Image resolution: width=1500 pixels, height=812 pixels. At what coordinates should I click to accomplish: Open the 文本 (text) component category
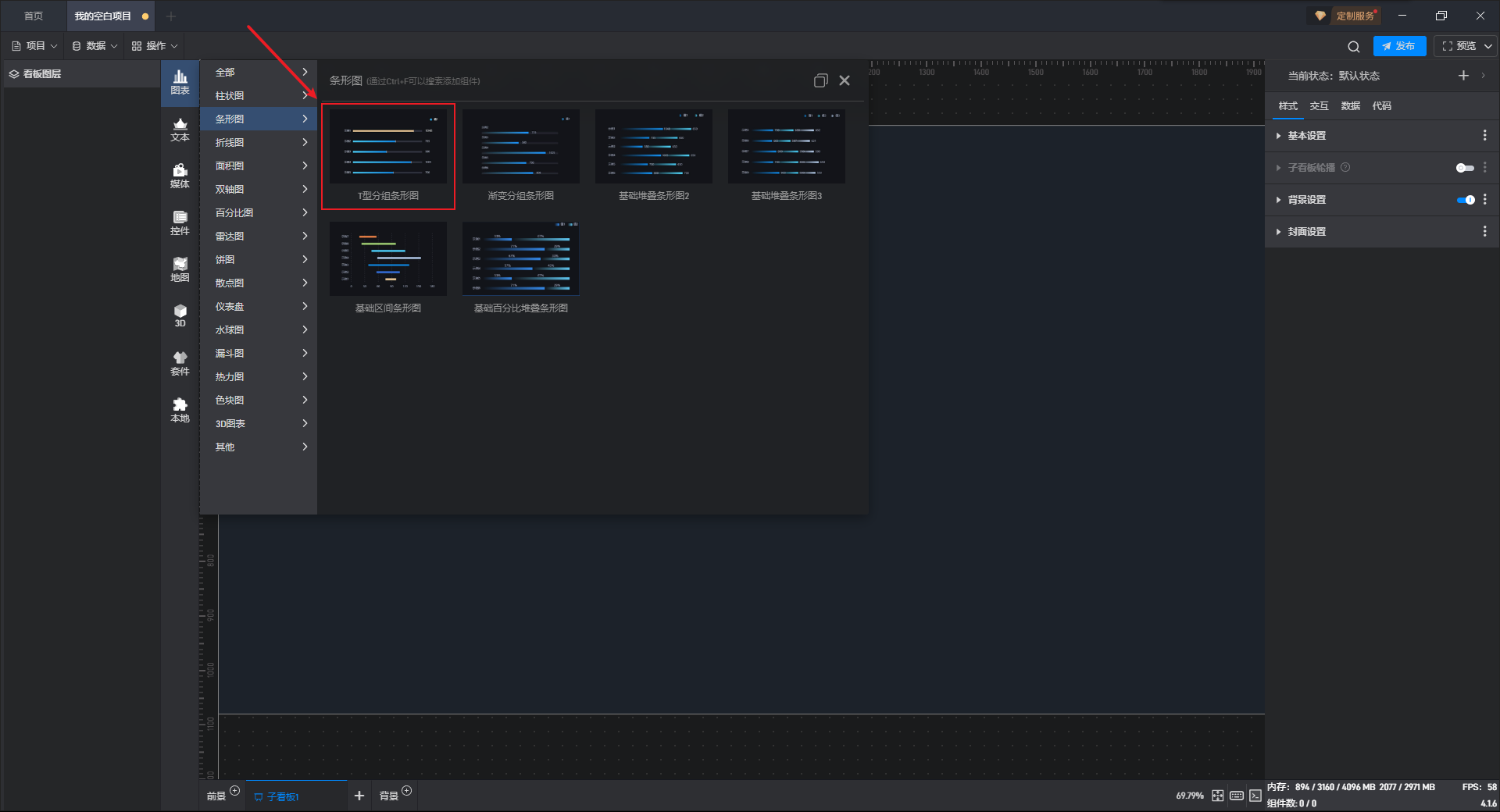[x=180, y=130]
